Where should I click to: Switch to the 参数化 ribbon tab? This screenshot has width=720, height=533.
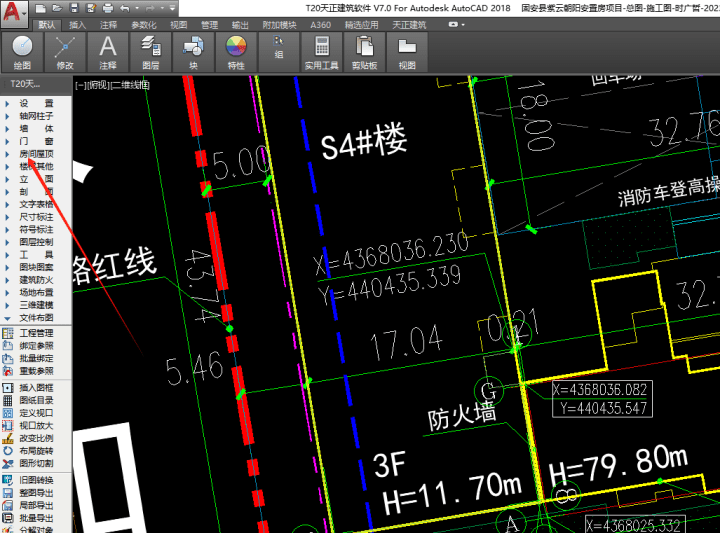(x=143, y=25)
